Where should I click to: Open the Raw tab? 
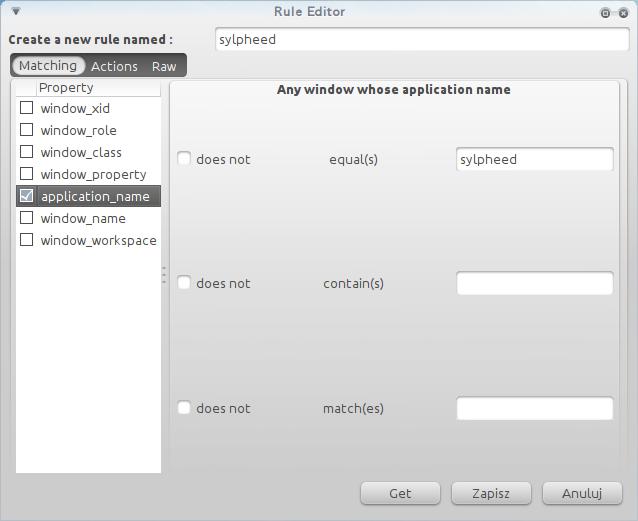pyautogui.click(x=164, y=66)
